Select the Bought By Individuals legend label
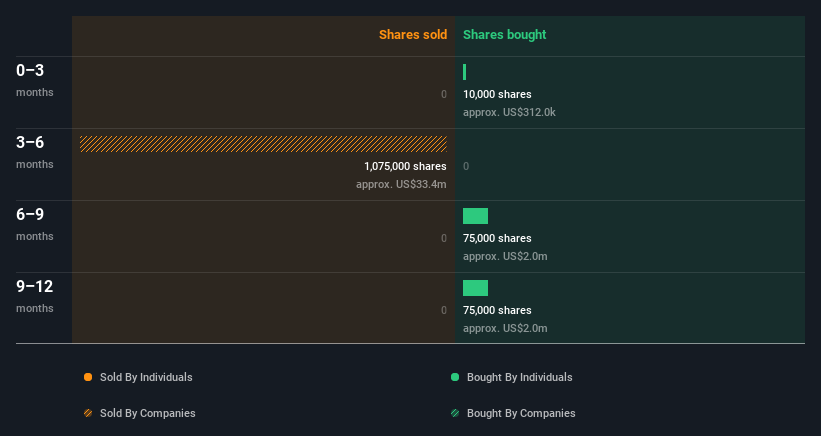 pyautogui.click(x=519, y=377)
